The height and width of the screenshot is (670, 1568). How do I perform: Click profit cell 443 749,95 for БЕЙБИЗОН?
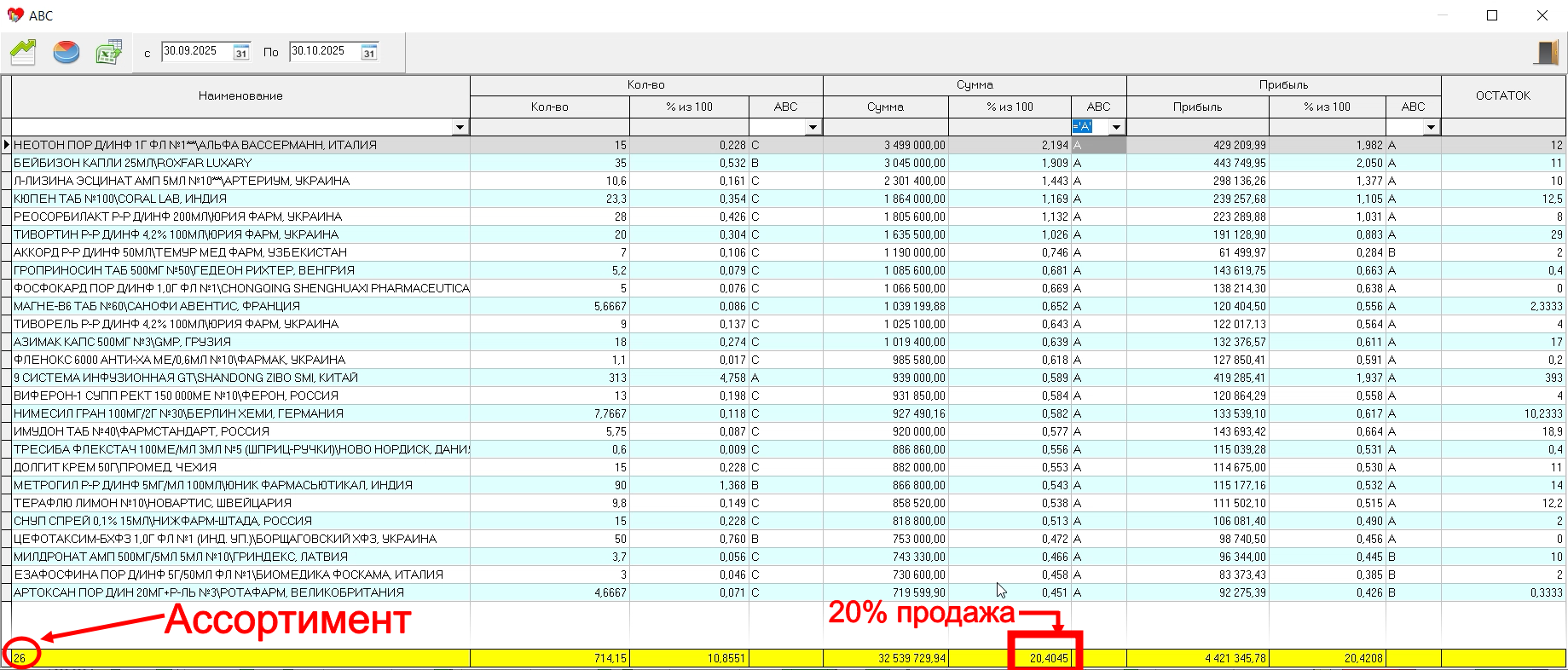[1198, 163]
